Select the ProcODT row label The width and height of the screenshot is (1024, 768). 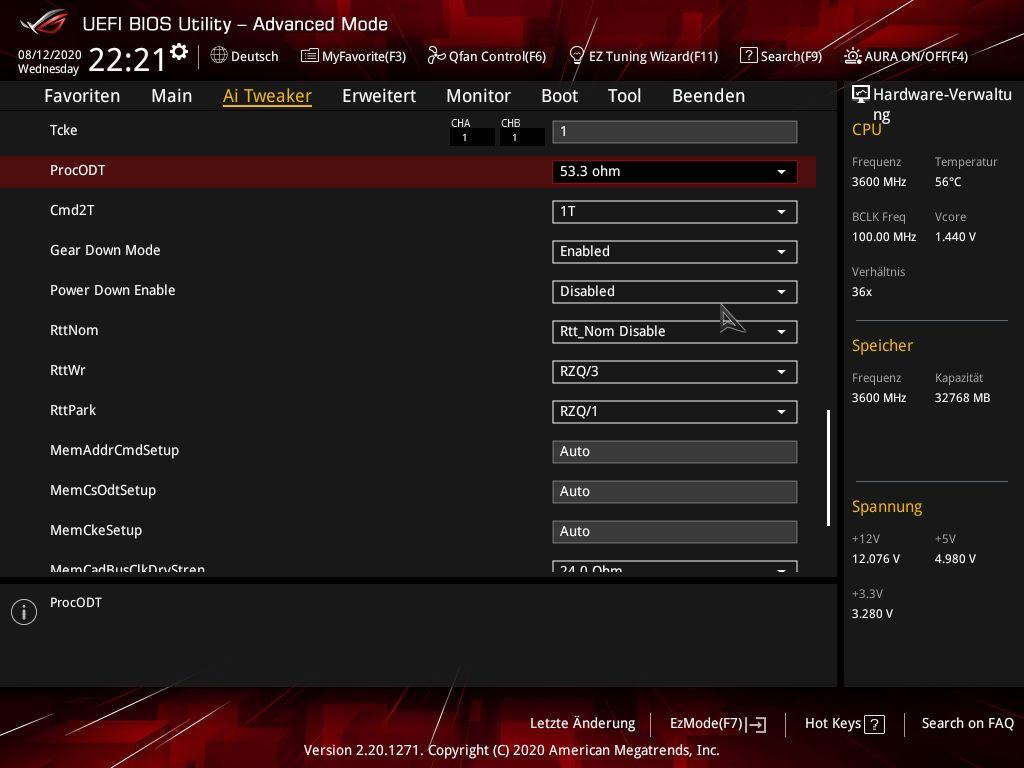pyautogui.click(x=78, y=170)
